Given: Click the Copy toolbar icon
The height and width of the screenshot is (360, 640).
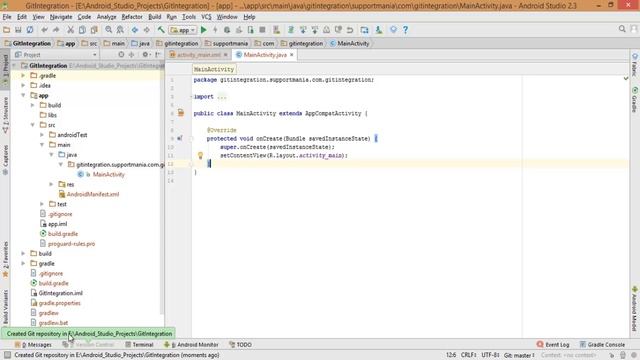Looking at the screenshot, I should pyautogui.click(x=82, y=30).
